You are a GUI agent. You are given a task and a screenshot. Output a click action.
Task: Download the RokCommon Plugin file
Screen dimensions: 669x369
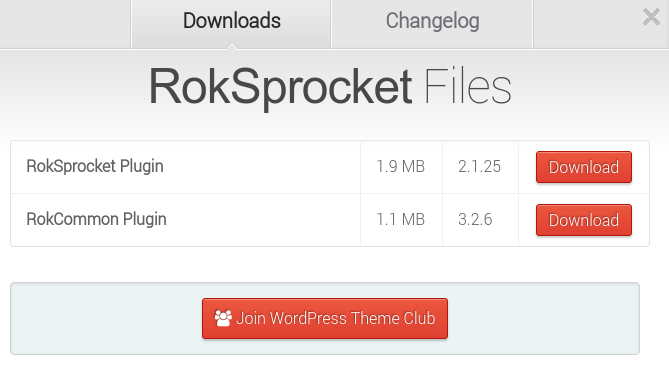tap(584, 220)
